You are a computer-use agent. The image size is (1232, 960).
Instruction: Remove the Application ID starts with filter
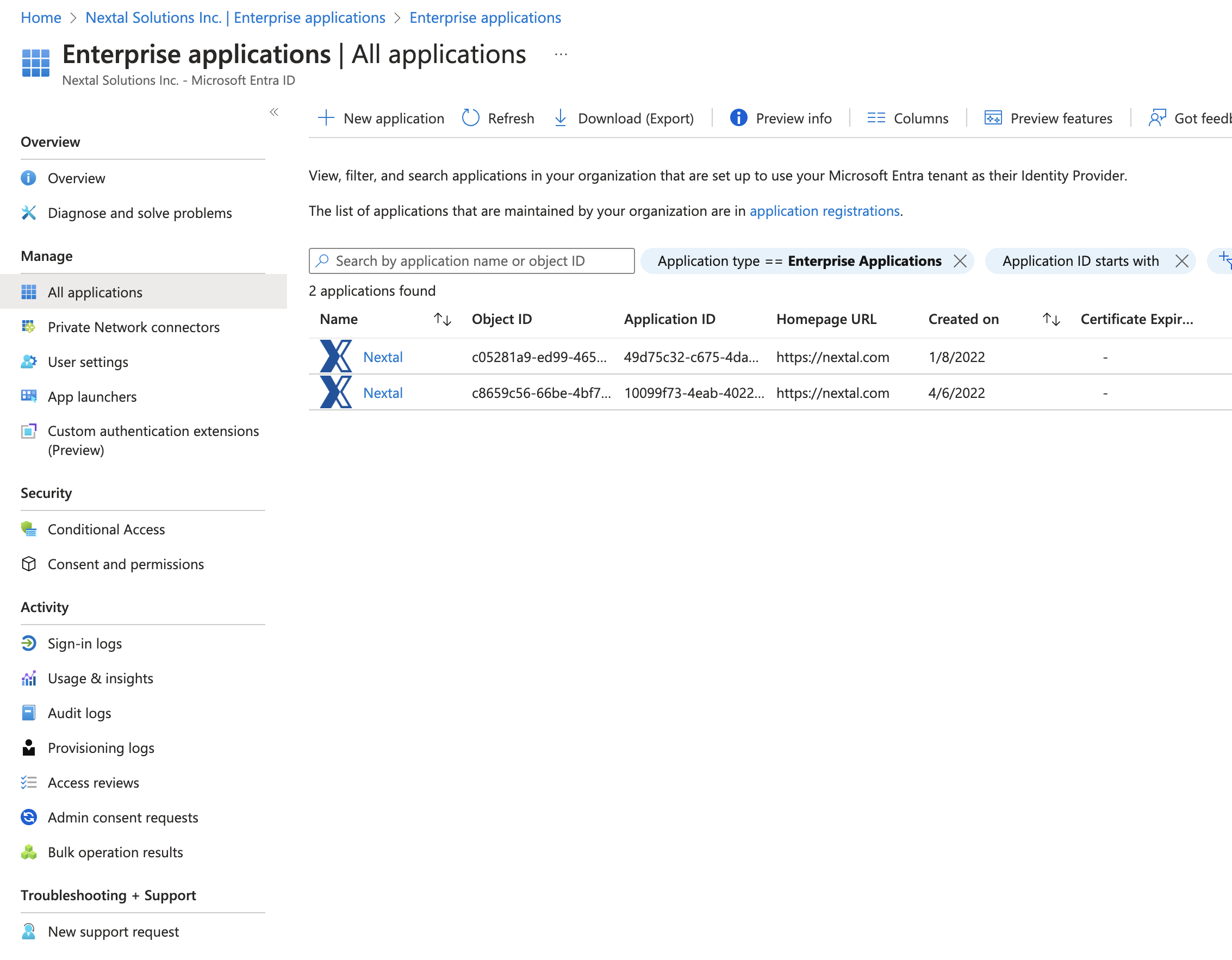point(1182,261)
